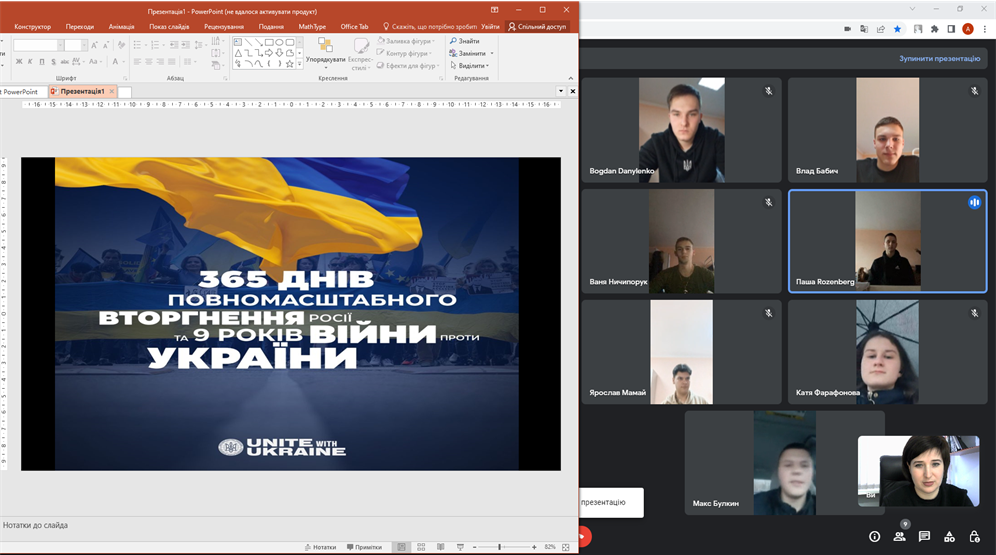
Task: Toggle the Примітки comments pane
Action: coord(364,547)
